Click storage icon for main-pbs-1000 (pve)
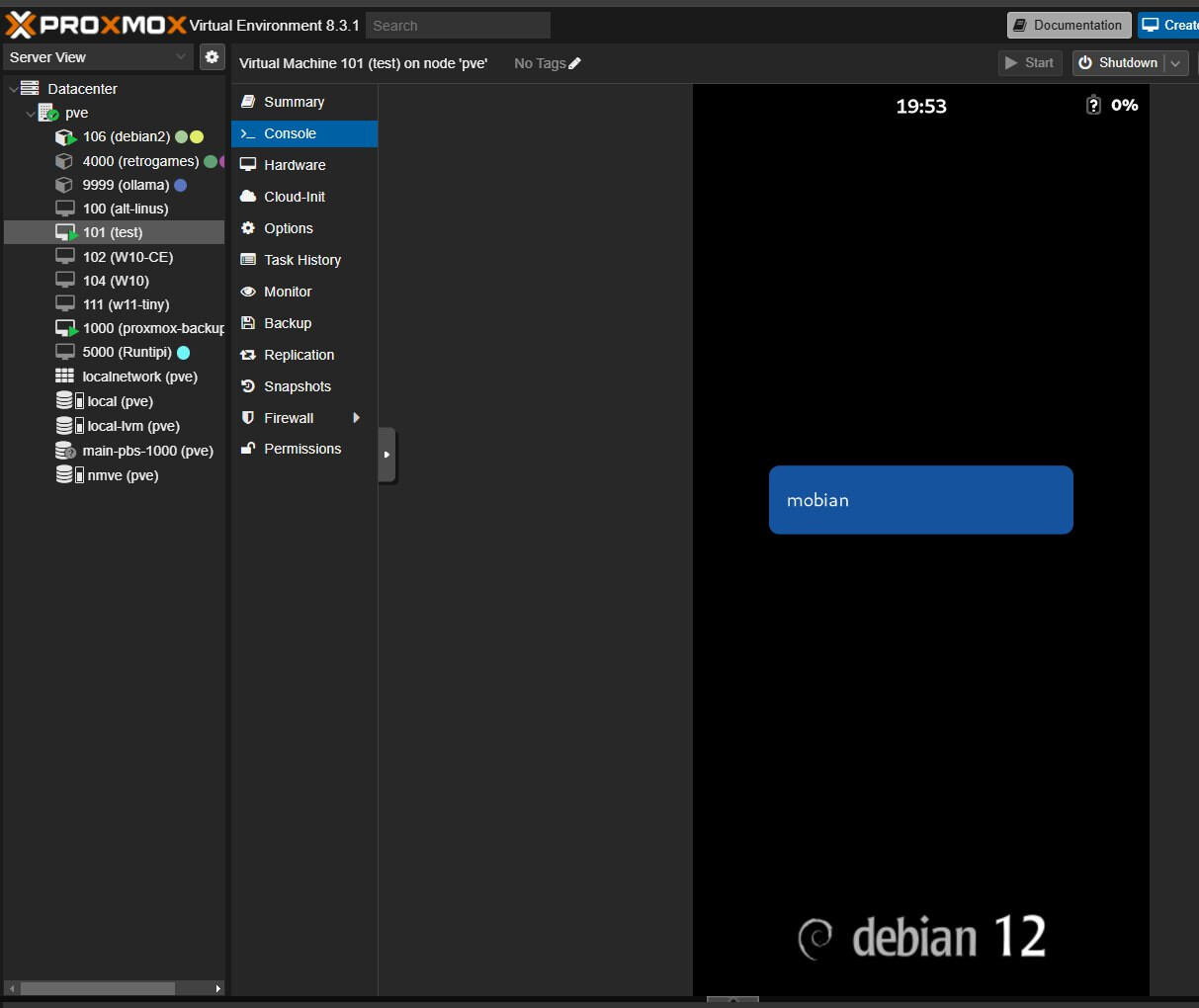The image size is (1199, 1008). [x=65, y=451]
